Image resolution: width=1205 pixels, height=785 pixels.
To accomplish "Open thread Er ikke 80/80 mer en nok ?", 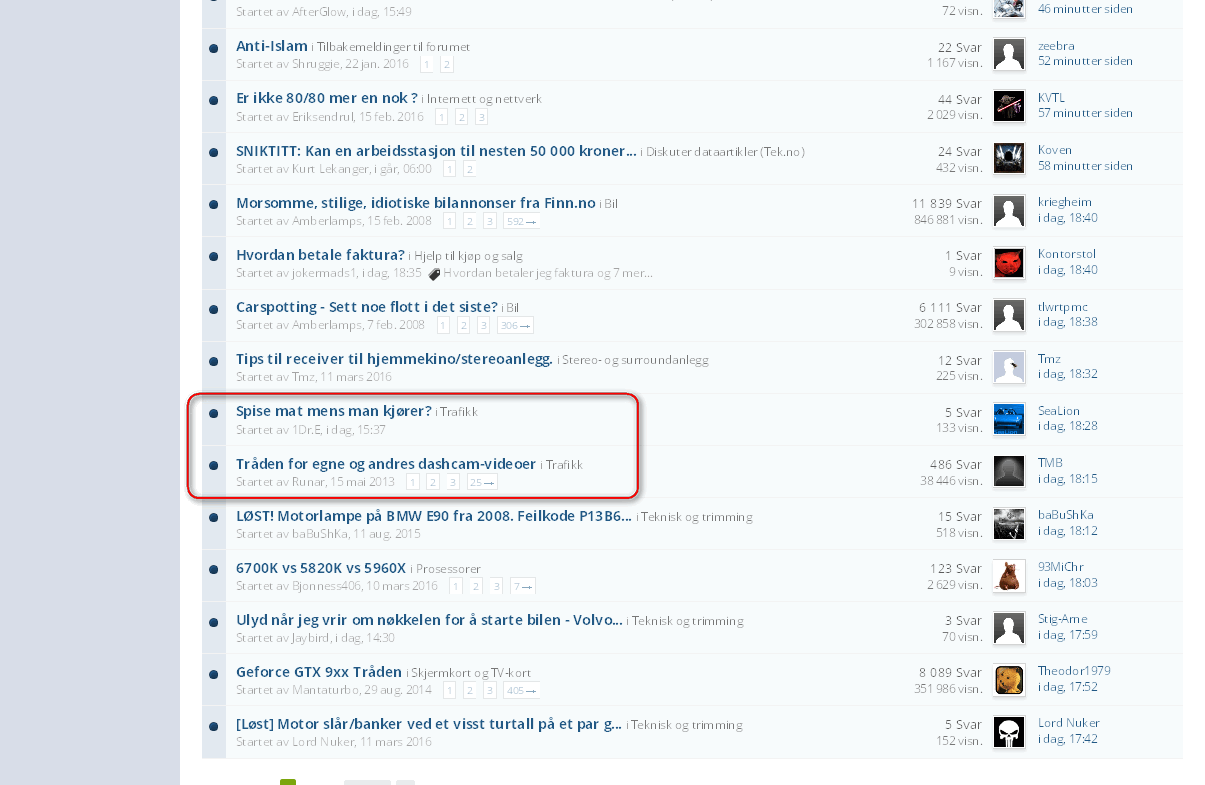I will tap(327, 98).
